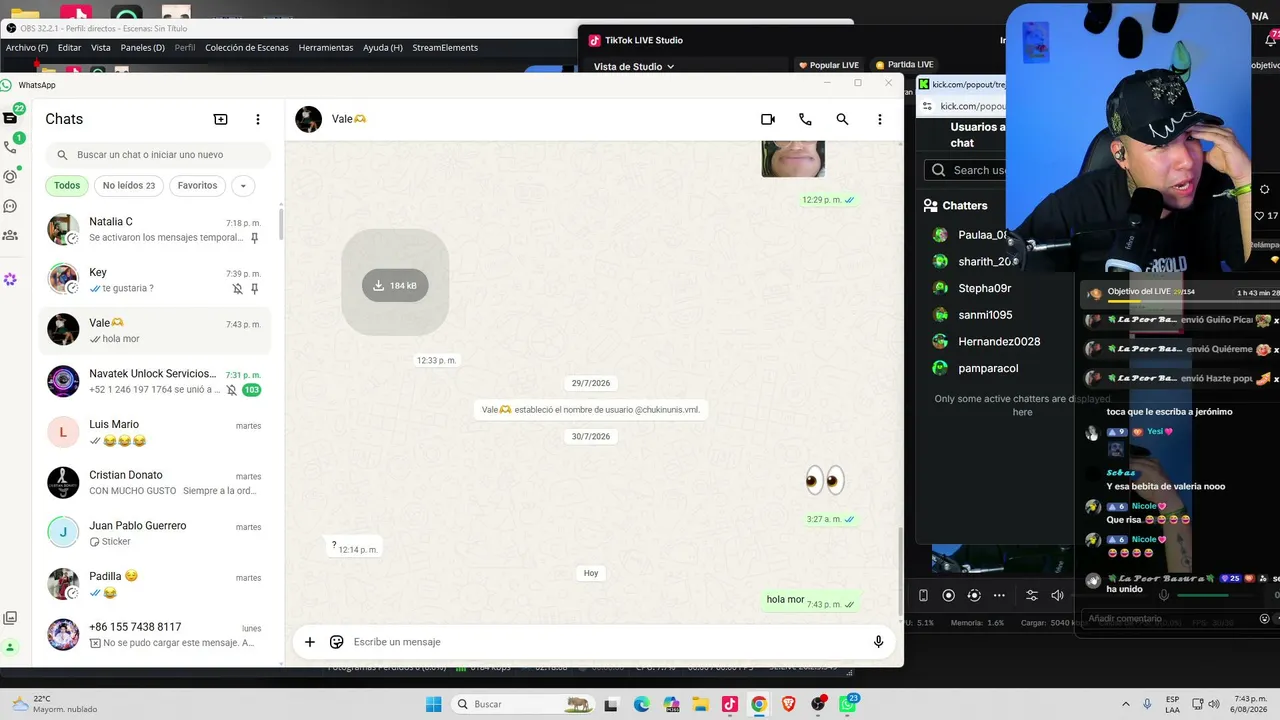
Task: Open the emoji picker in message bar
Action: [337, 642]
